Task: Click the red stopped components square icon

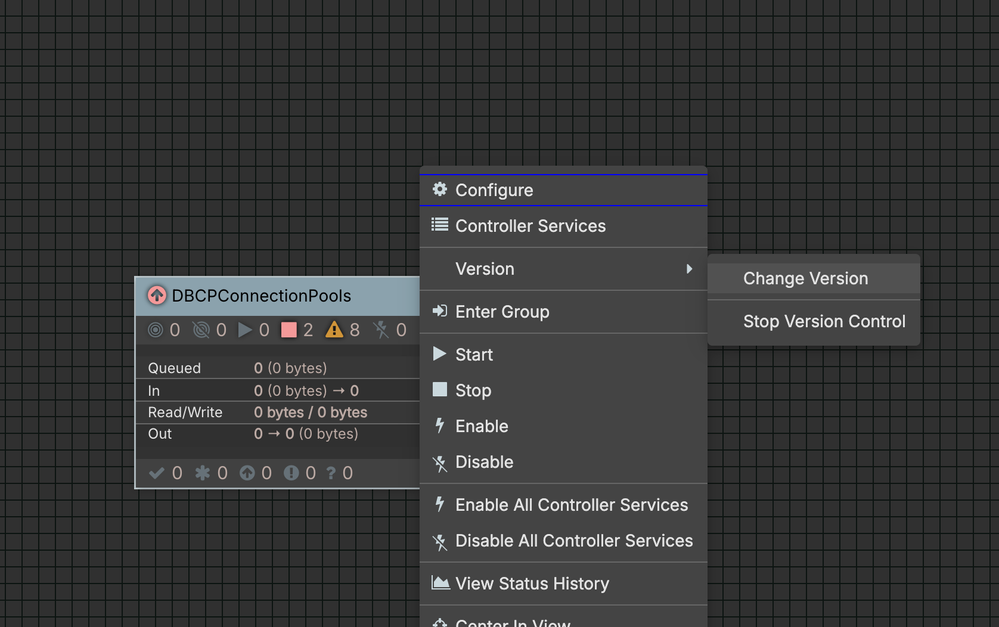Action: point(289,329)
